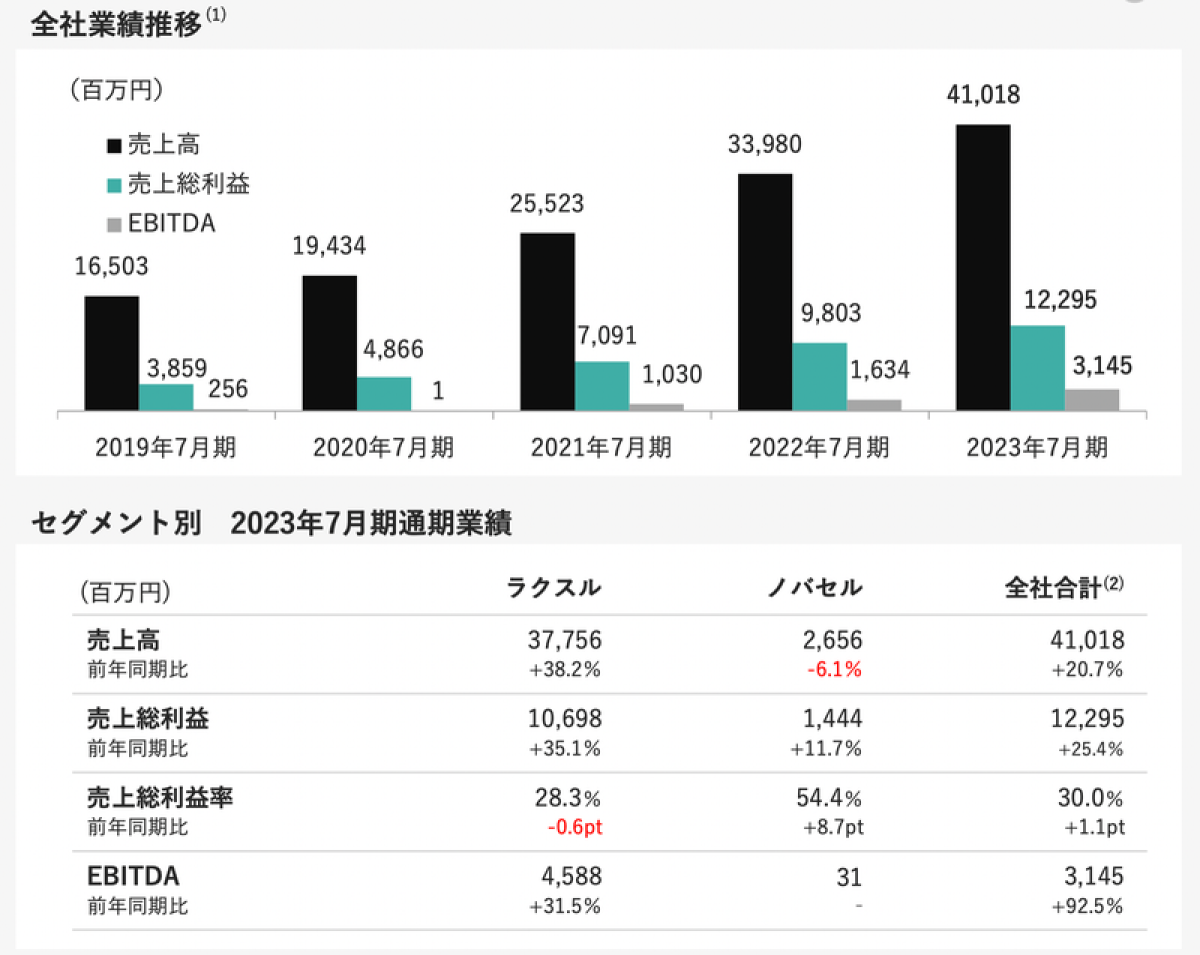Image resolution: width=1200 pixels, height=955 pixels.
Task: Click the 2021年7月期 axis label
Action: [x=601, y=447]
